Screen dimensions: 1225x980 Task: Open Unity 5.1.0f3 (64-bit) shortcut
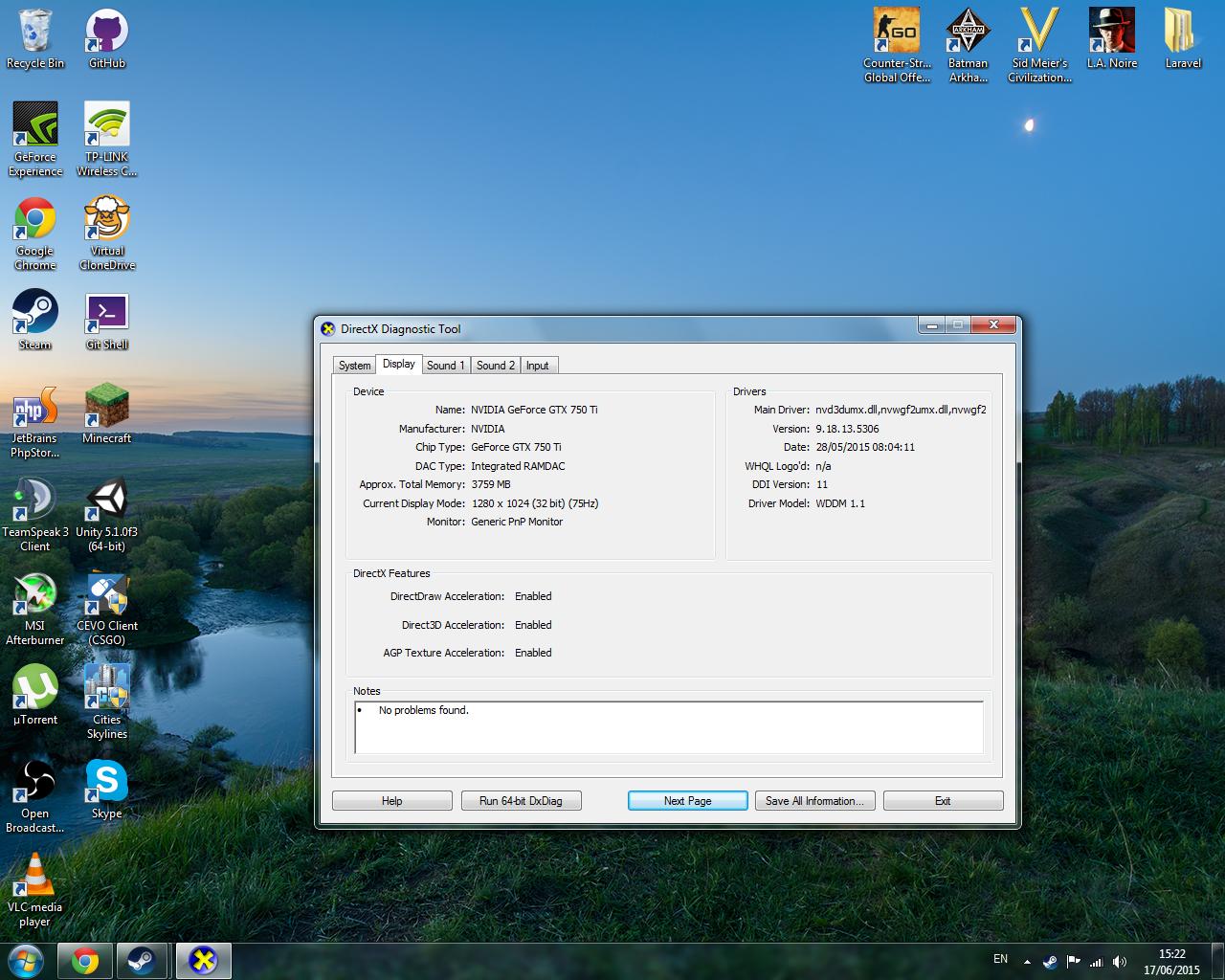(x=107, y=515)
